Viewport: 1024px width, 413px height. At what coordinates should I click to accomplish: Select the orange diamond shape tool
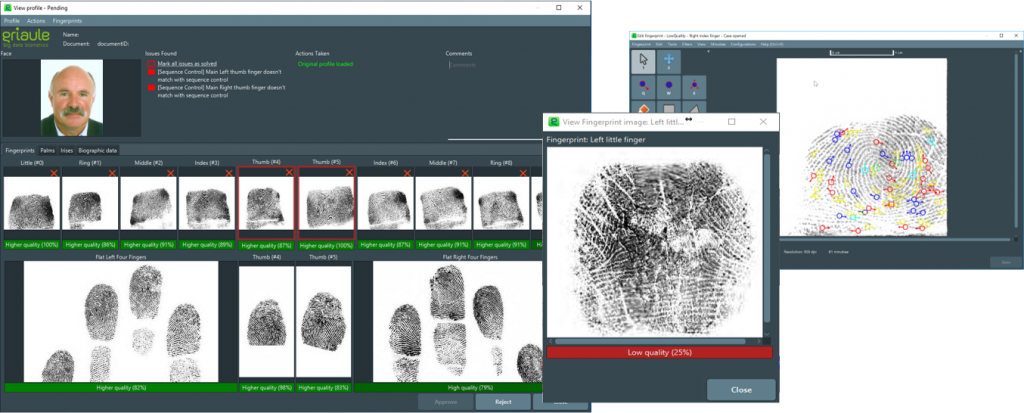[645, 110]
